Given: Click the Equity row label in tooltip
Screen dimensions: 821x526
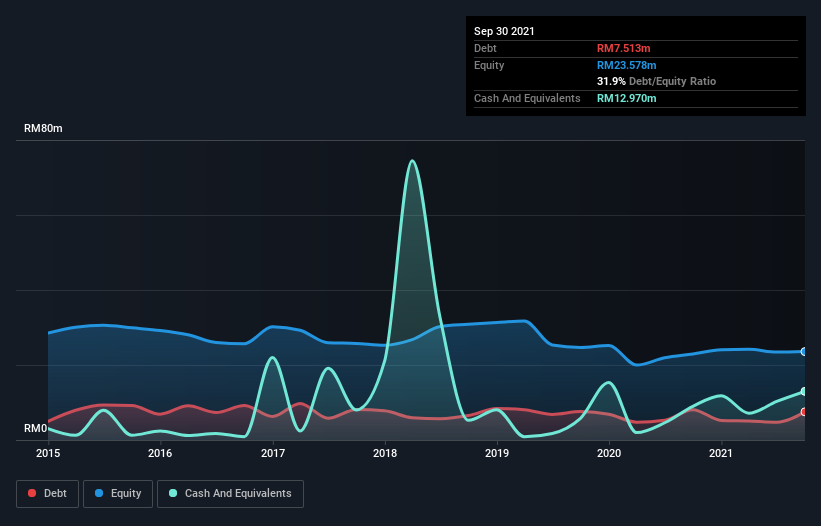Looking at the screenshot, I should pyautogui.click(x=489, y=65).
